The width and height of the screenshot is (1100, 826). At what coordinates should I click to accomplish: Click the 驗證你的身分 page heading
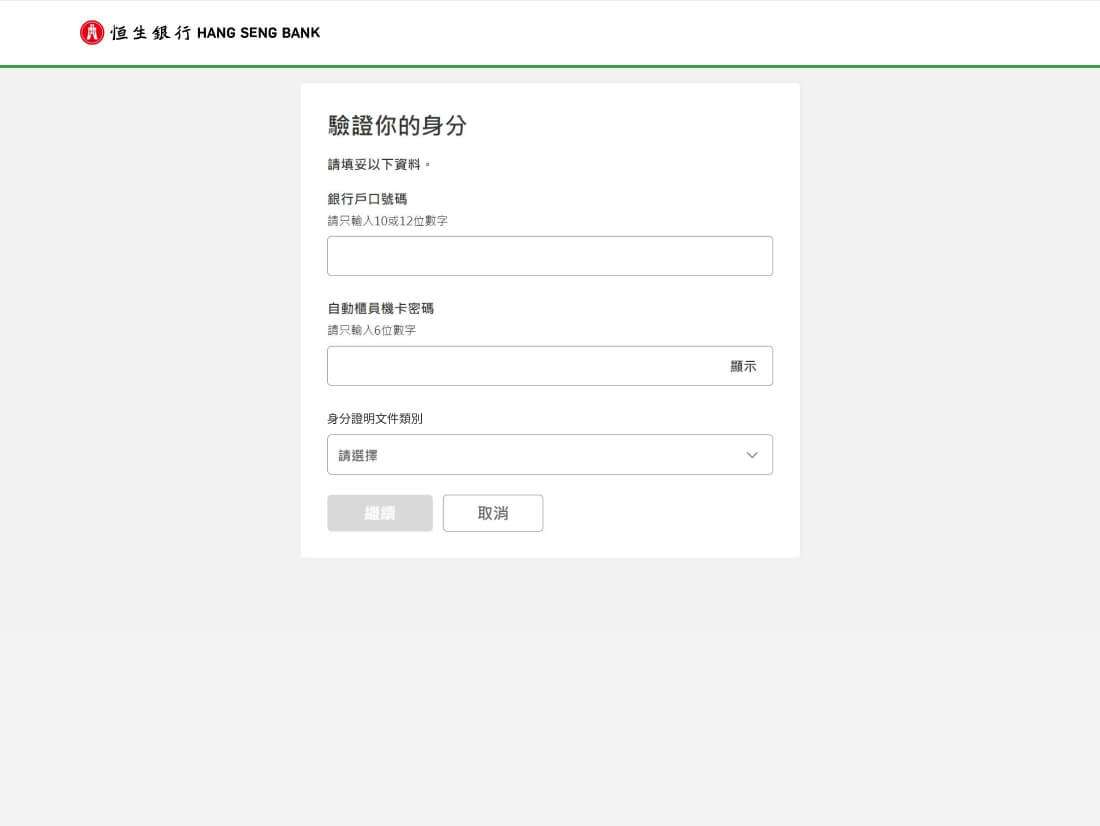pos(397,126)
